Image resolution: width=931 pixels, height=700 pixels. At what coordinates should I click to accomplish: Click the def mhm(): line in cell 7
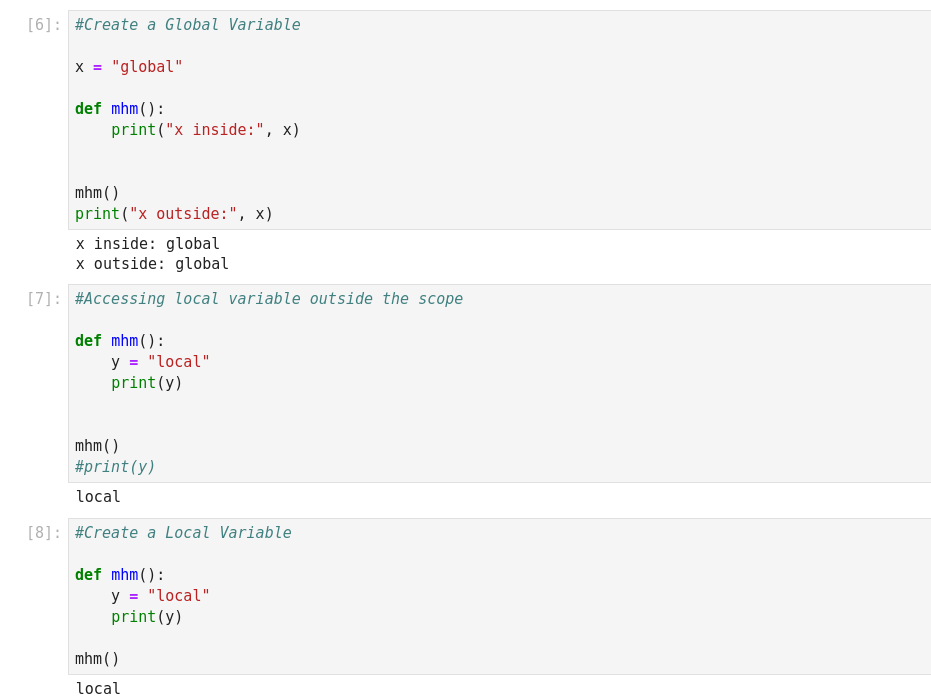[x=120, y=341]
